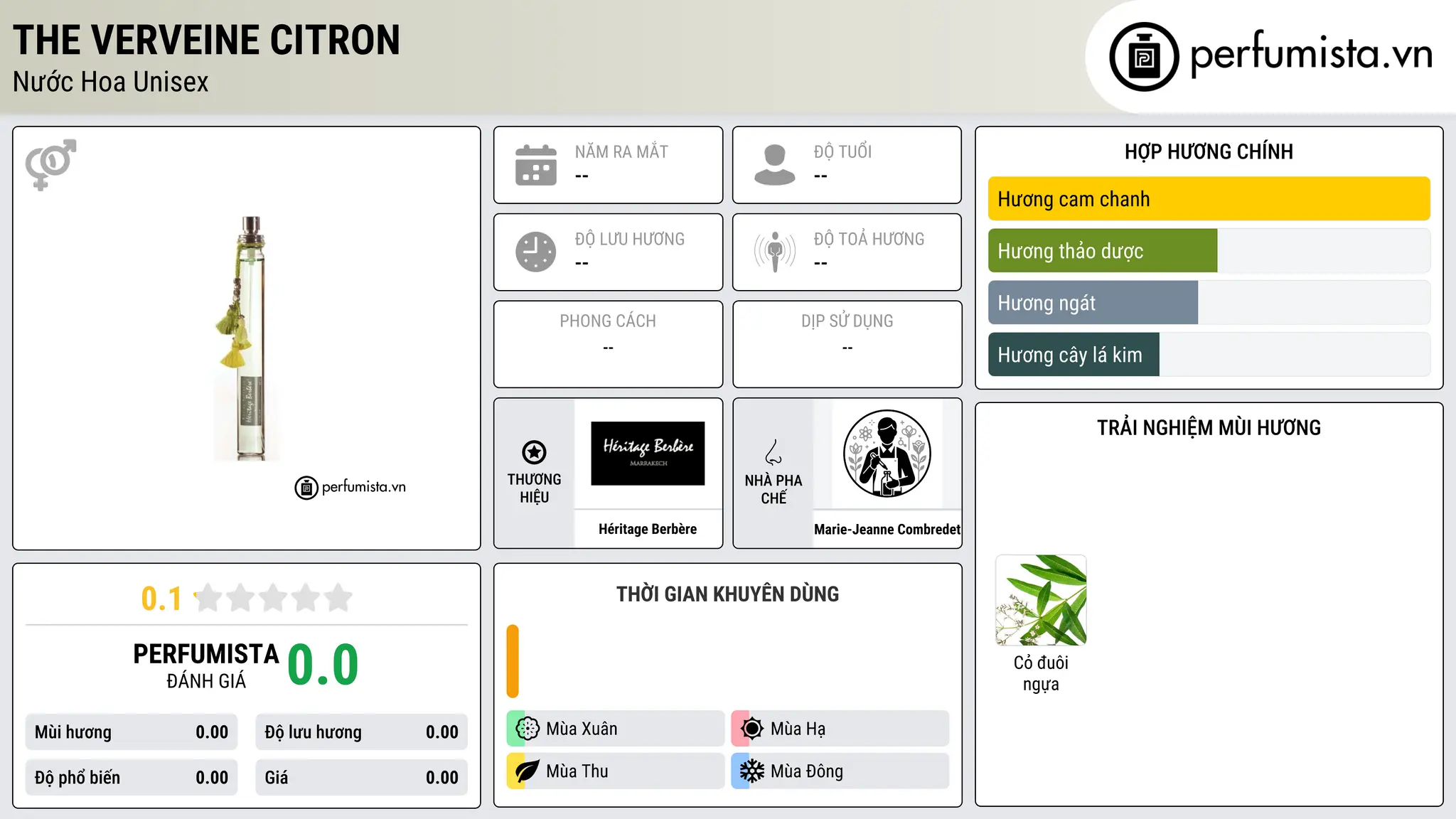This screenshot has width=1456, height=819.
Task: Click the unisex gender symbol icon
Action: point(50,164)
